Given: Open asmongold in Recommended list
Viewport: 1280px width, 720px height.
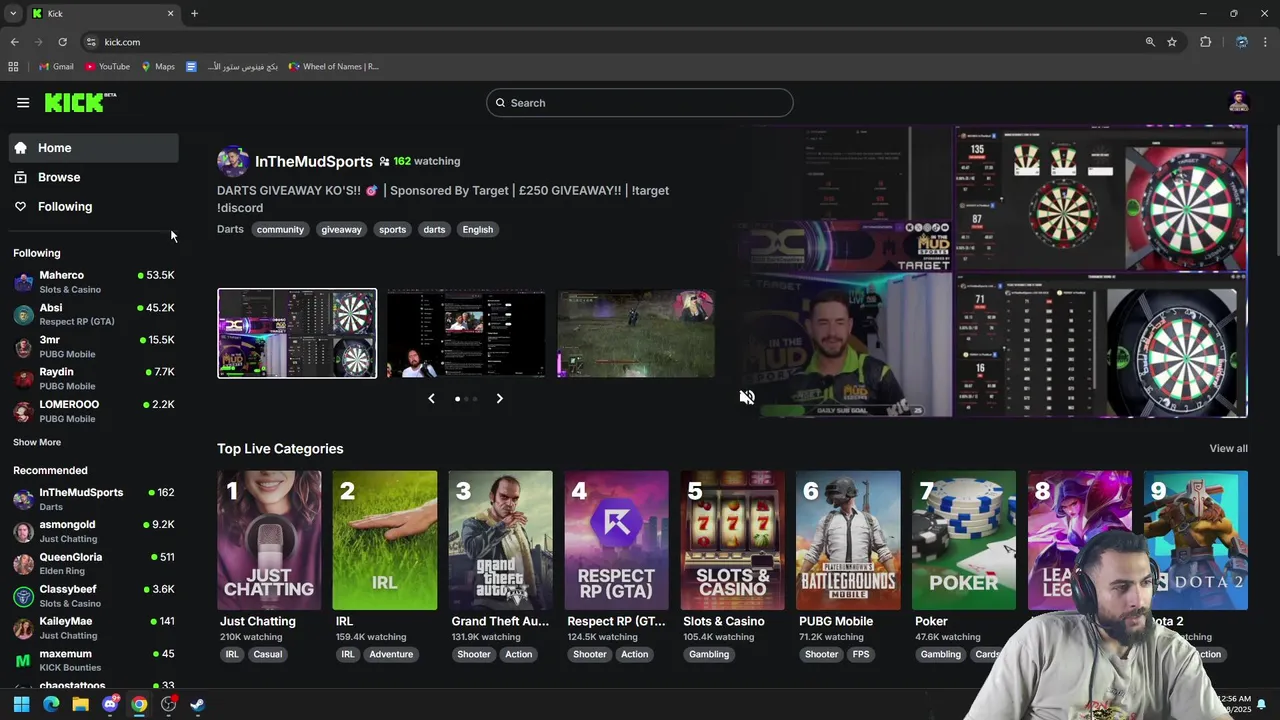Looking at the screenshot, I should pos(94,531).
